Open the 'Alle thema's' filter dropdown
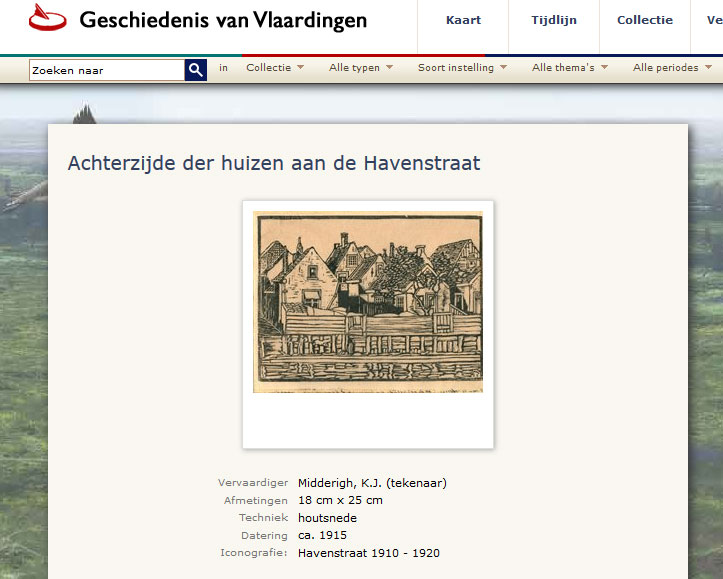Screen dimensions: 723x579 568,68
